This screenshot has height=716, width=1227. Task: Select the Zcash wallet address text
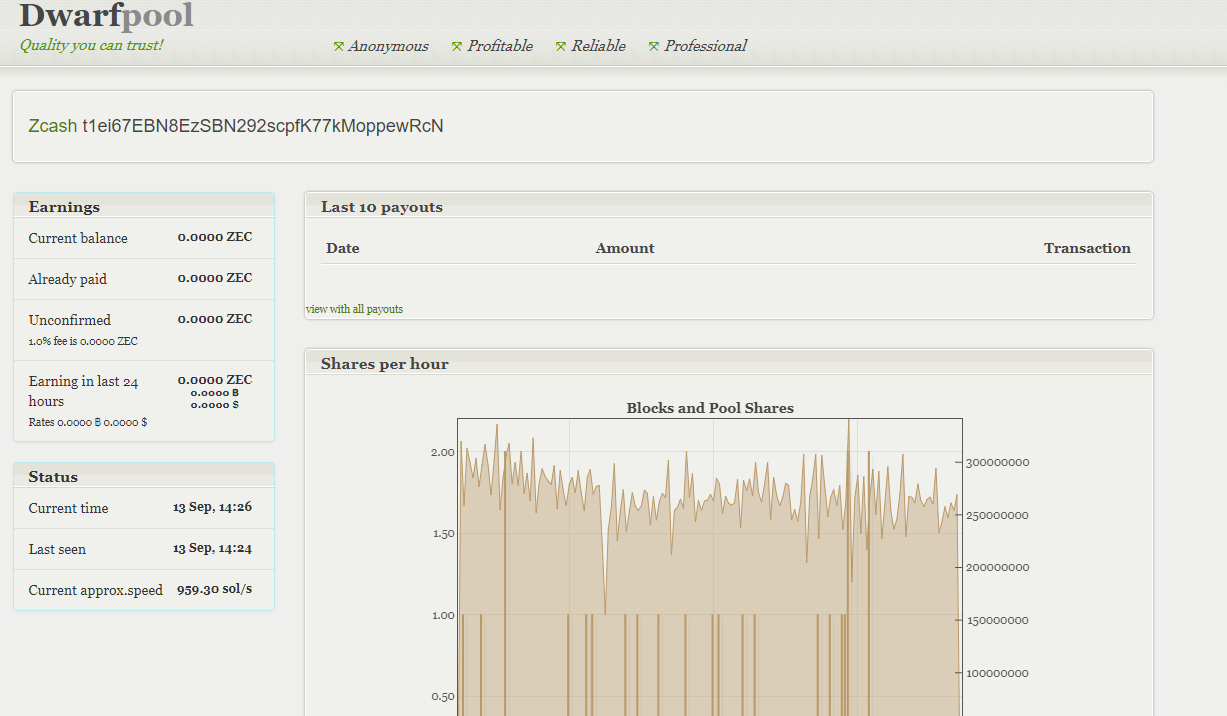[263, 126]
